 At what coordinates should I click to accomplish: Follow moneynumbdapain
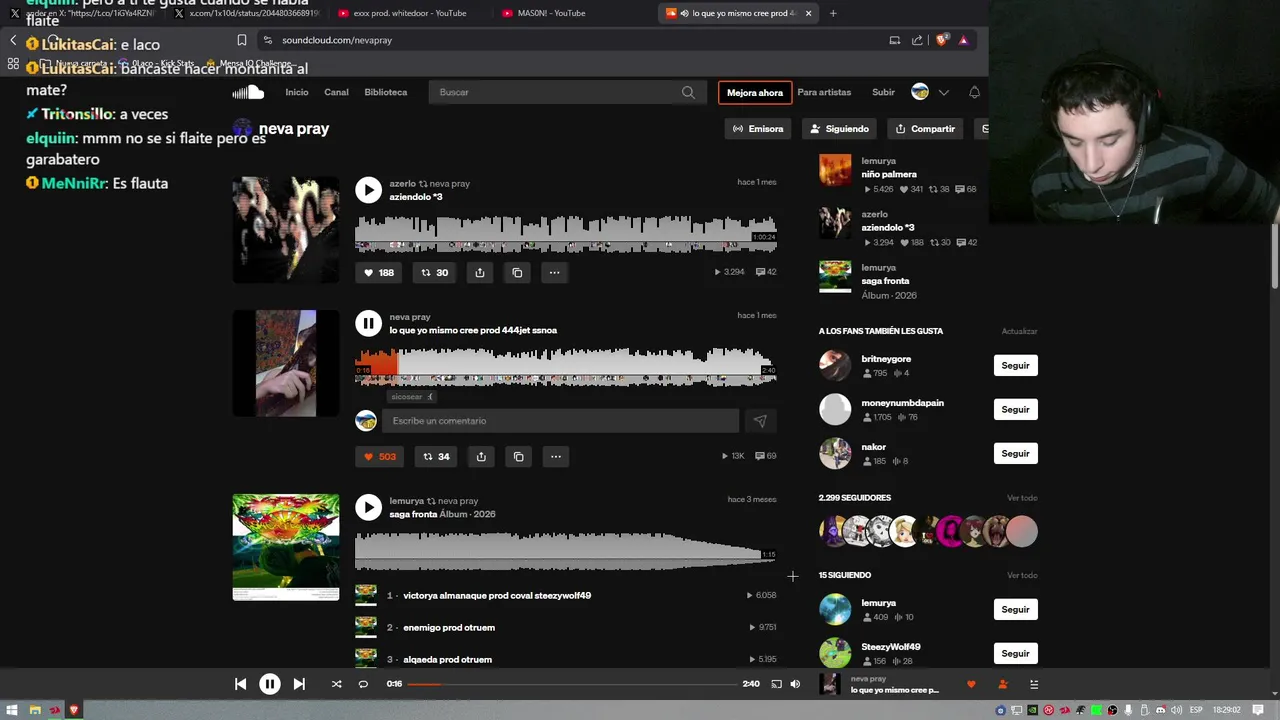(x=1015, y=409)
